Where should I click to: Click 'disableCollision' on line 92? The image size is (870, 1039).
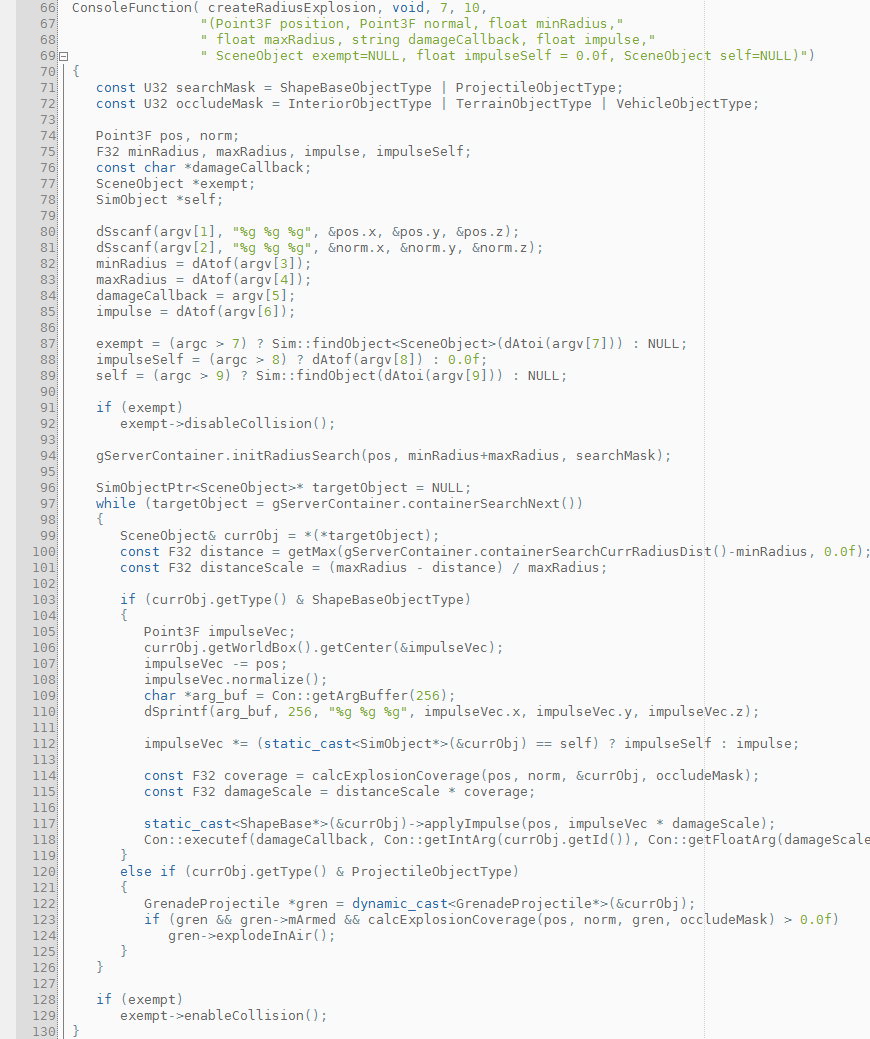248,424
